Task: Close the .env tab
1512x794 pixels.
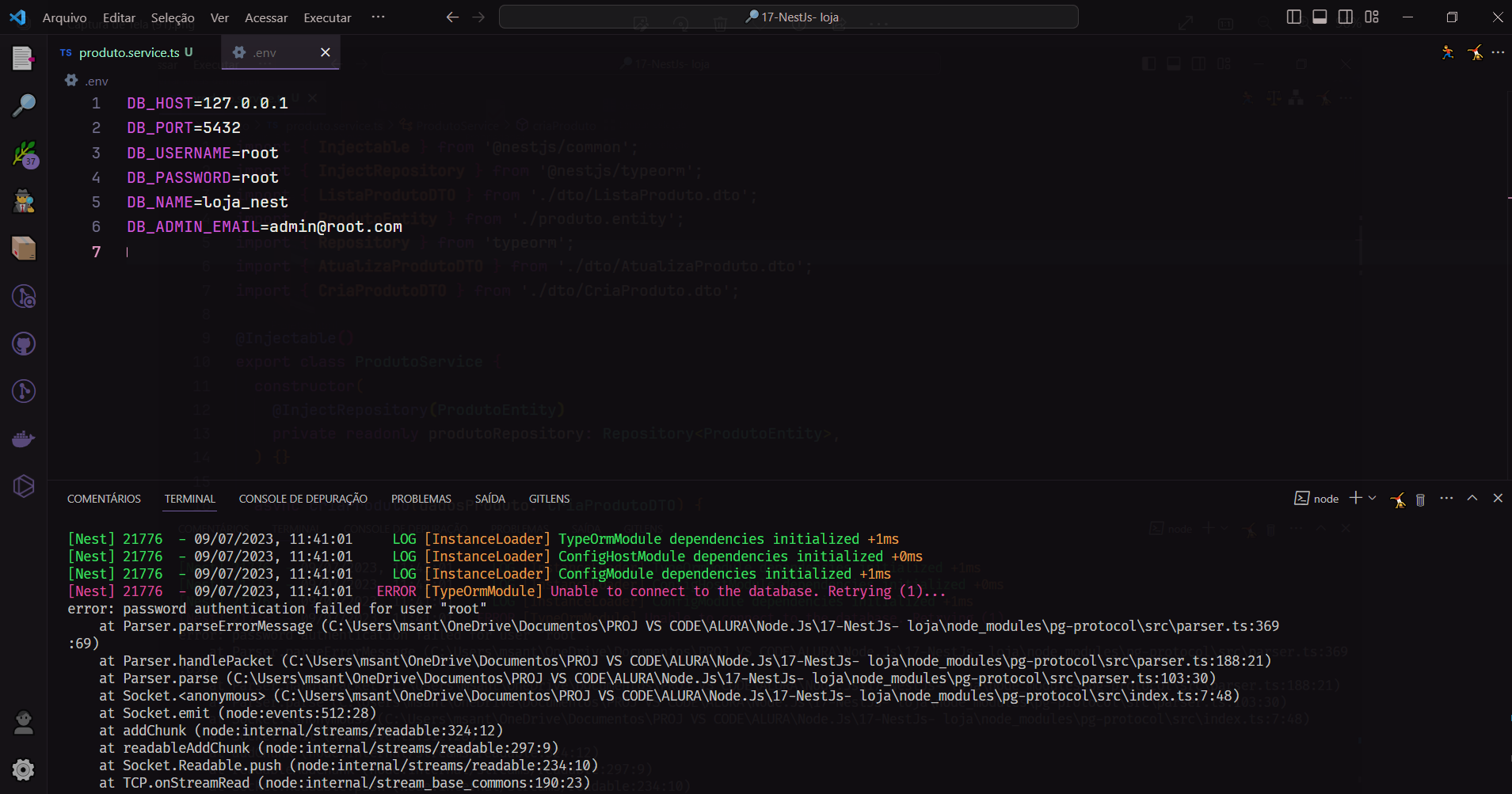Action: (x=325, y=52)
